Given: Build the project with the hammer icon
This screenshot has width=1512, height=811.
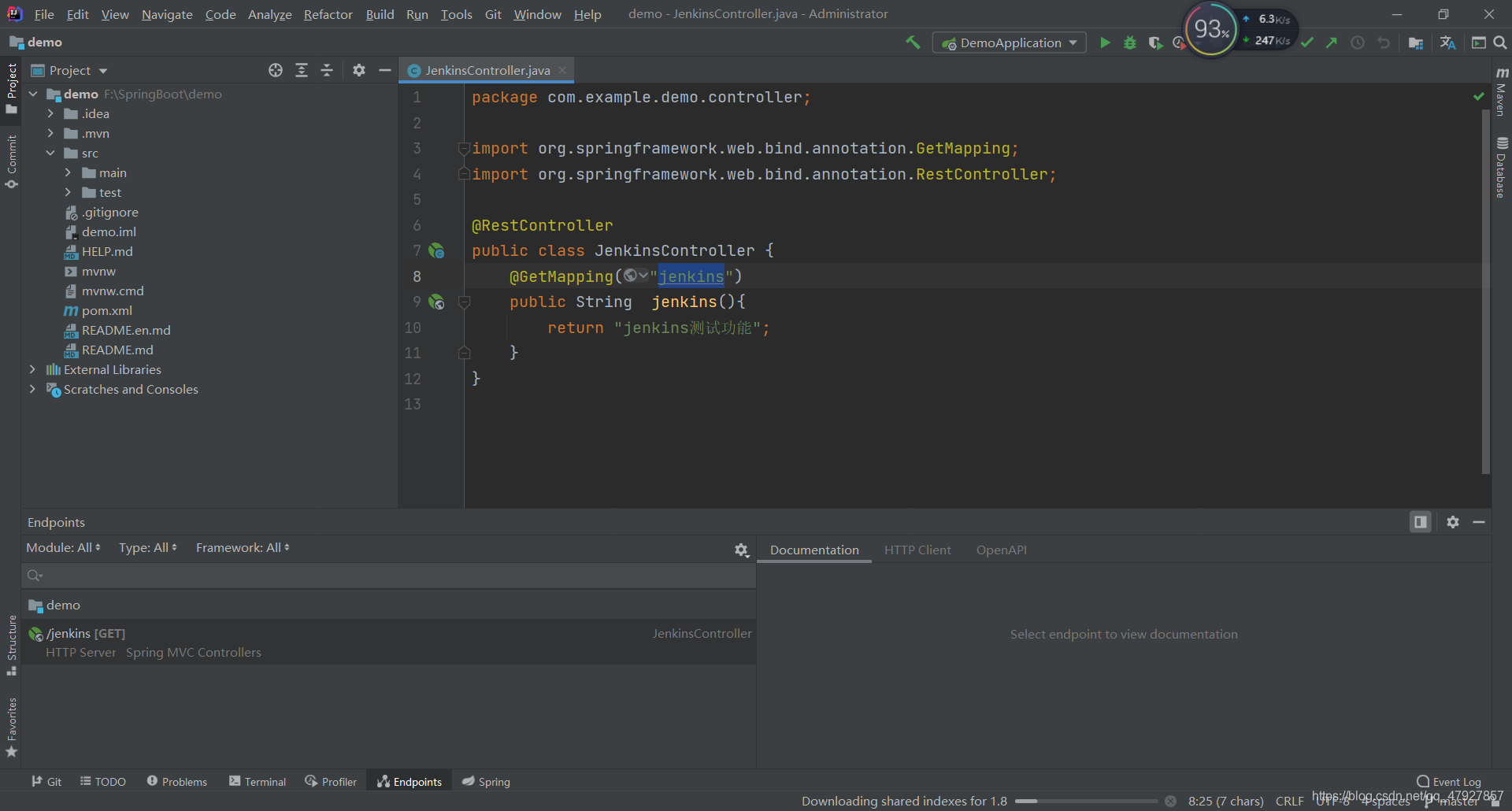Looking at the screenshot, I should [x=913, y=43].
